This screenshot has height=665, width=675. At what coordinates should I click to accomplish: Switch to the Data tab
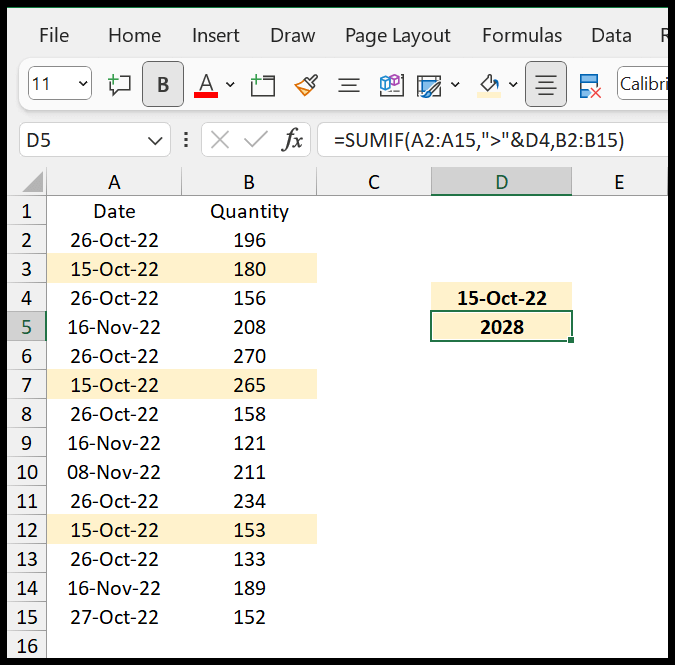point(611,35)
